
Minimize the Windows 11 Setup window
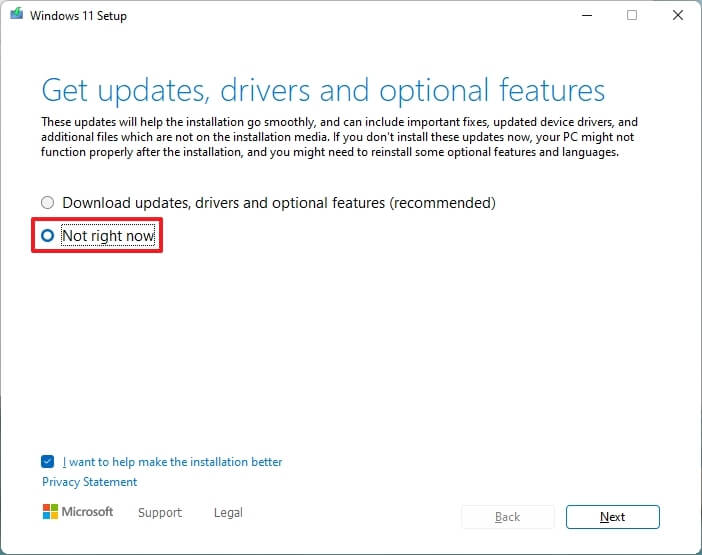click(x=585, y=16)
